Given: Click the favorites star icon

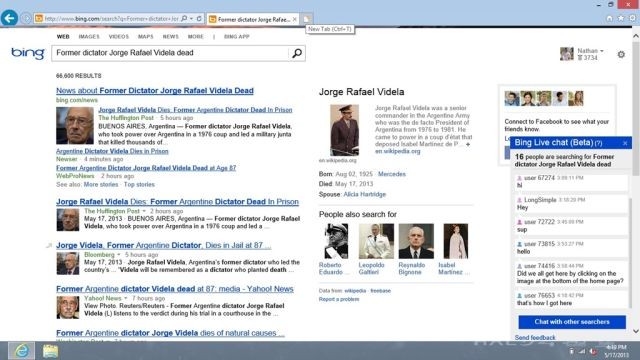Looking at the screenshot, I should tap(621, 18).
